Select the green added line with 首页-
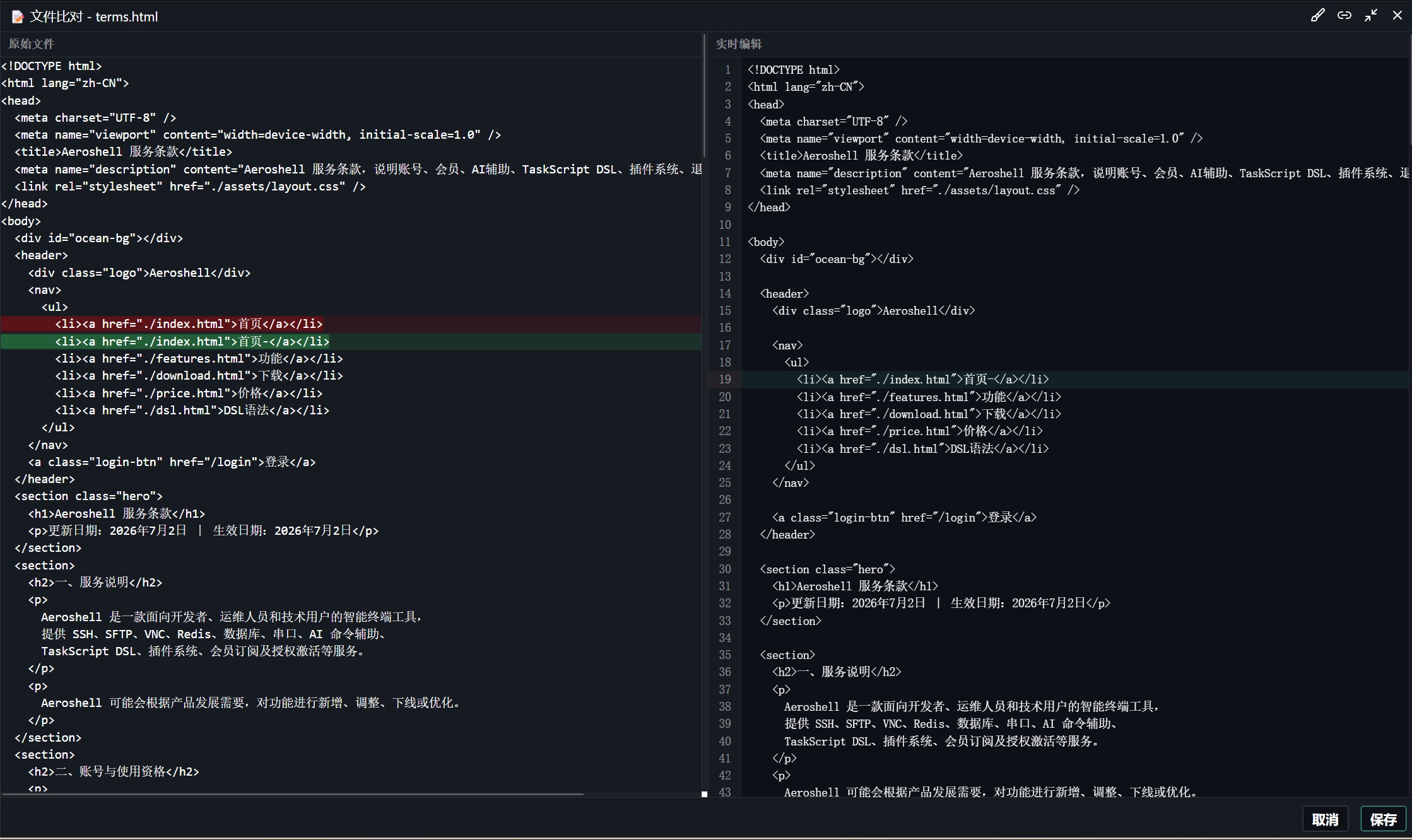 click(x=351, y=341)
